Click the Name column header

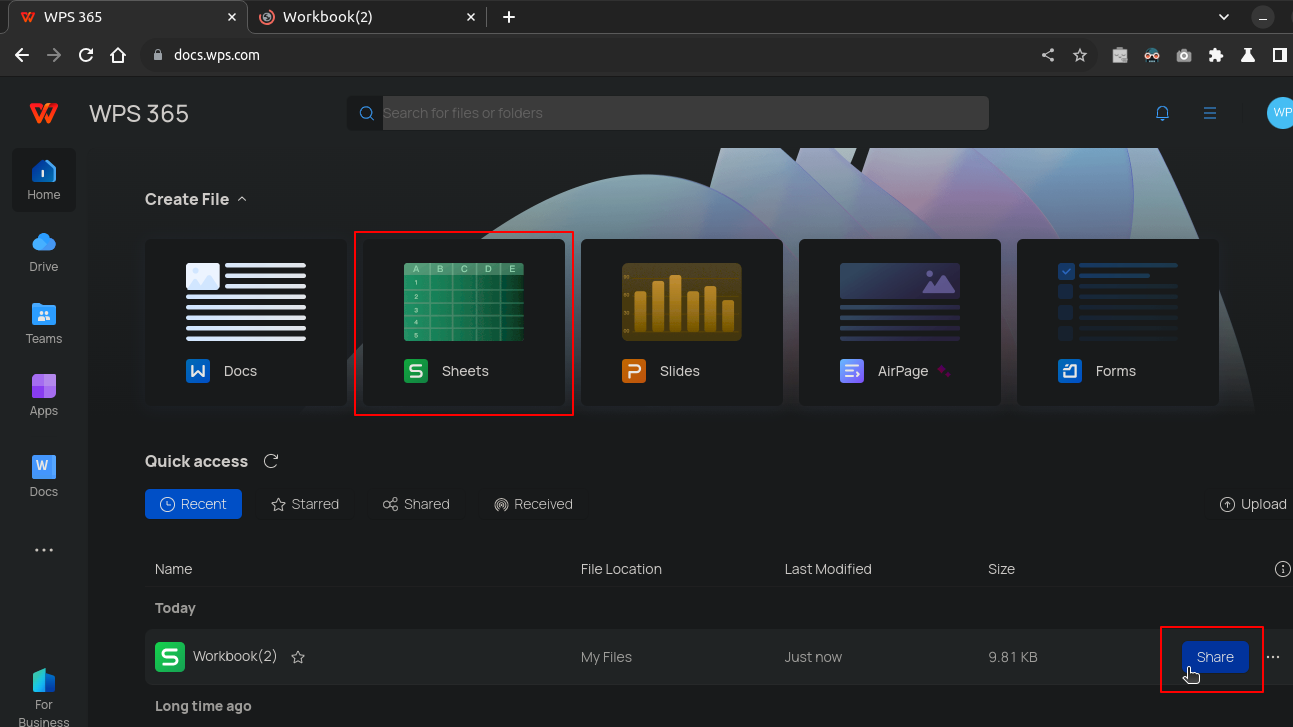(173, 569)
